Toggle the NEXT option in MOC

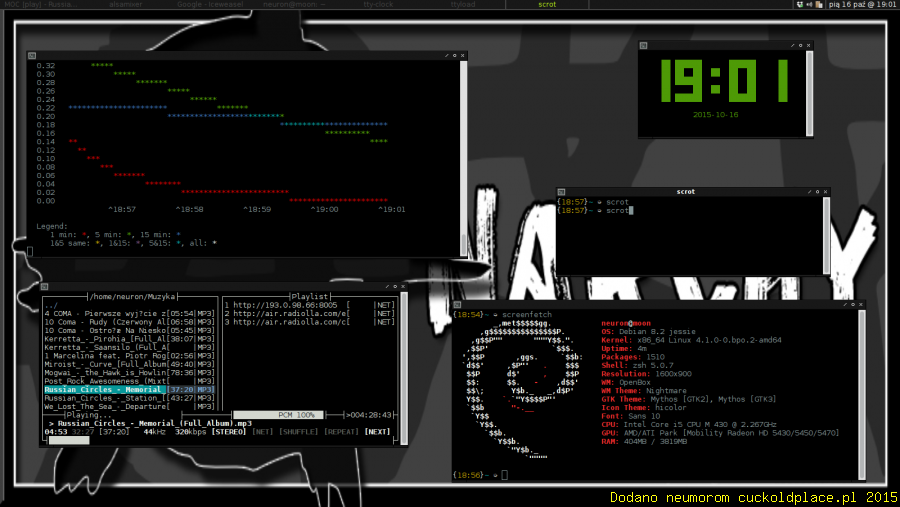(x=377, y=432)
